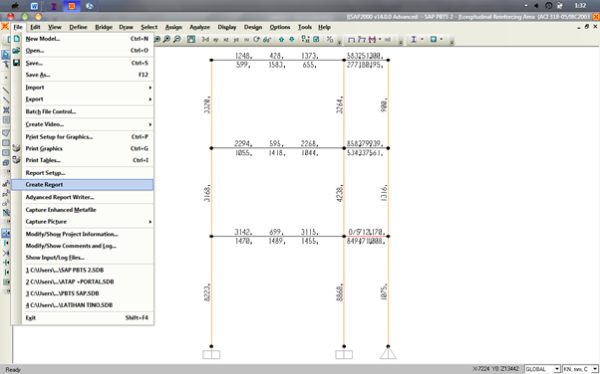The image size is (600, 374).
Task: Click the clear selection 'clr' icon
Action: (x=6, y=204)
